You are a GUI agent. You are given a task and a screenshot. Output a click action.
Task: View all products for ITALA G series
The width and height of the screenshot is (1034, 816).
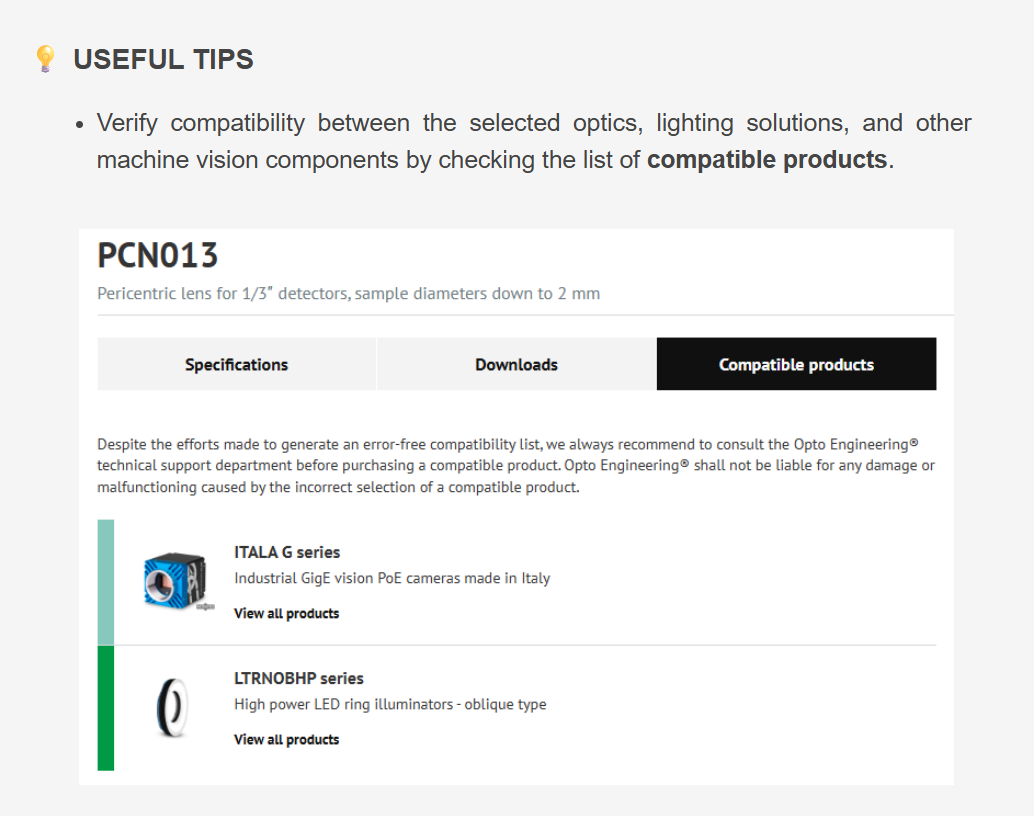click(286, 613)
